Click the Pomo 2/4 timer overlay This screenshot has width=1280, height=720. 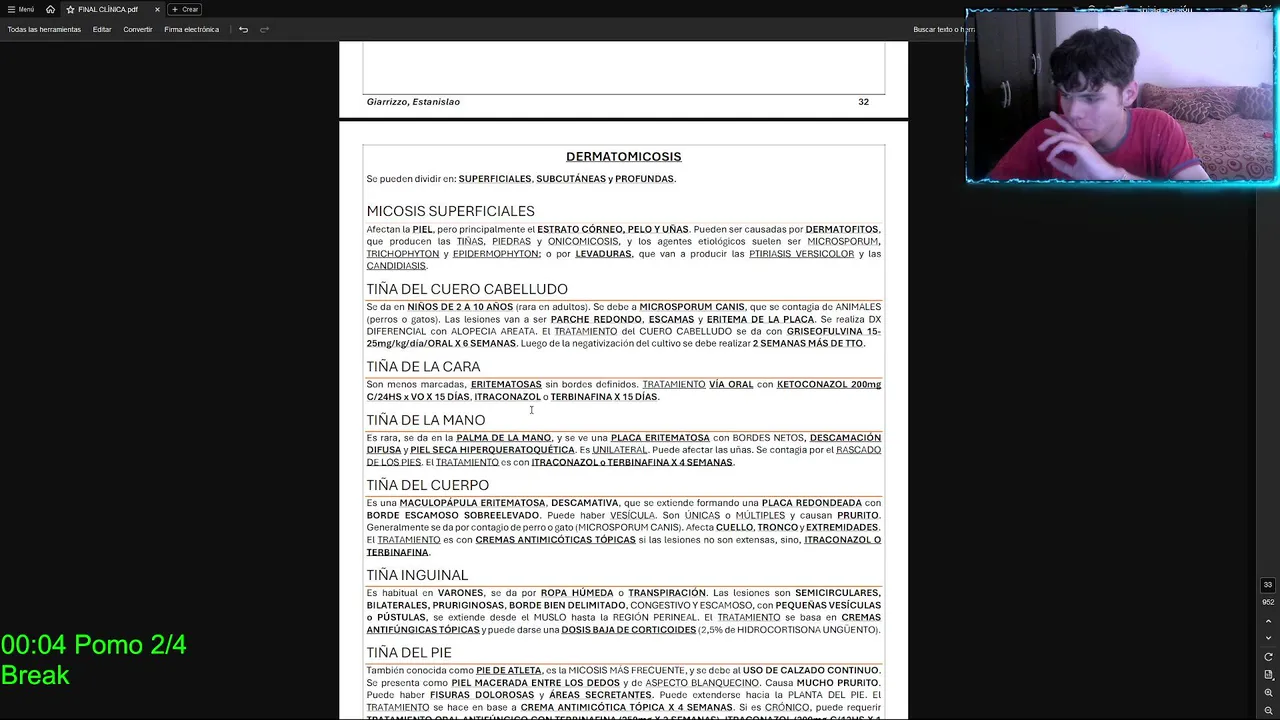93,645
